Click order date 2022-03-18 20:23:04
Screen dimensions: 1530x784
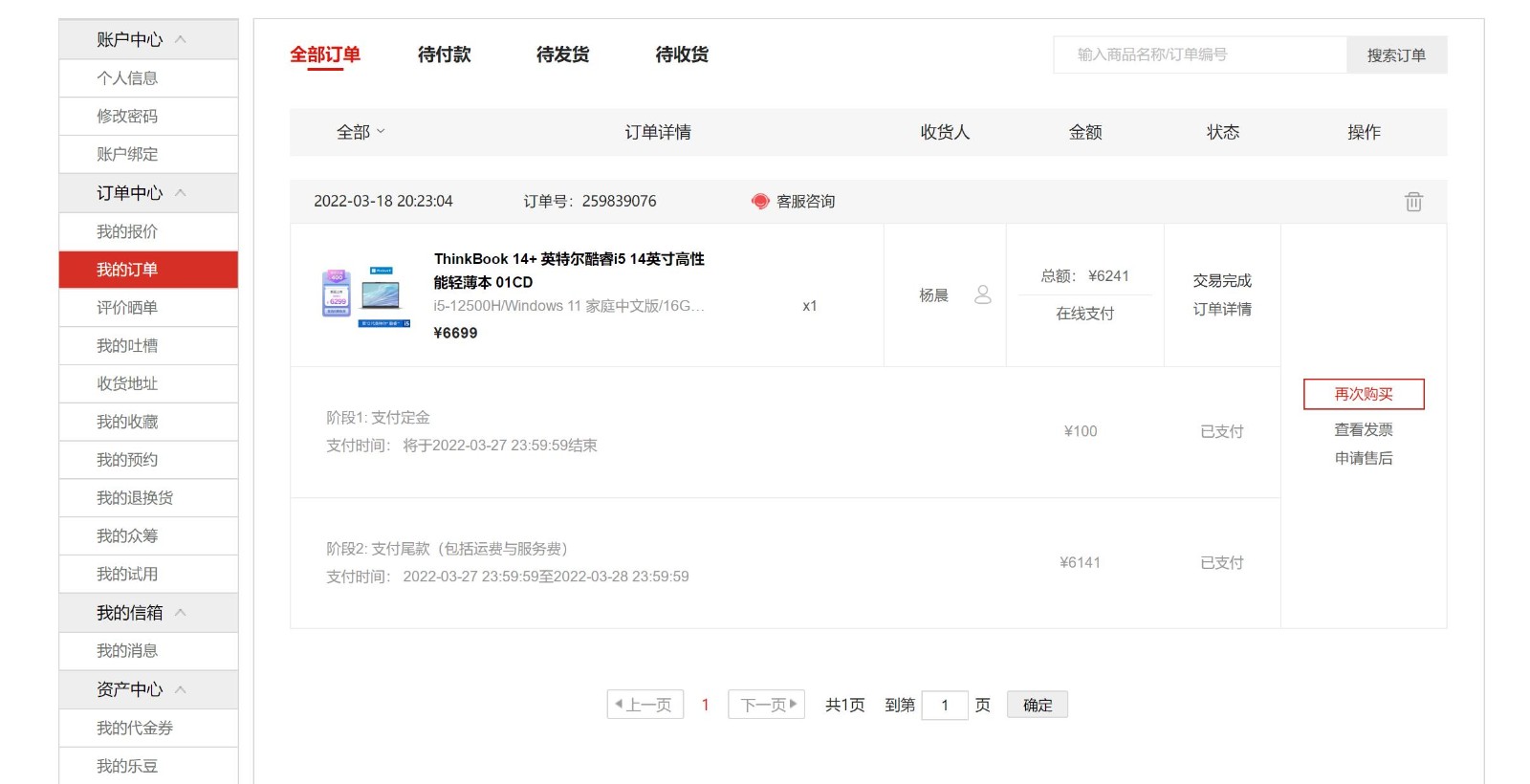tap(383, 202)
